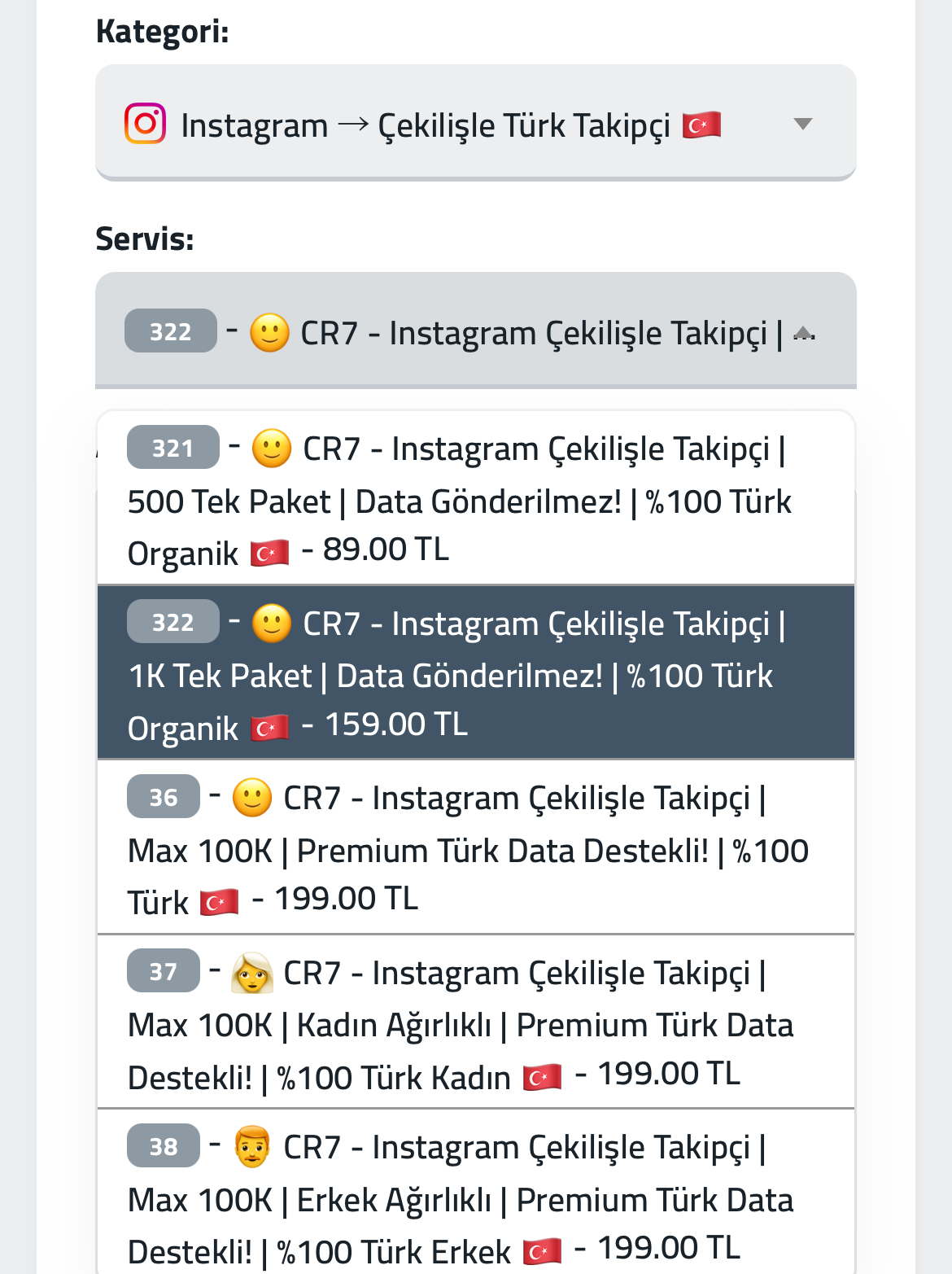The image size is (952, 1274).
Task: Click the 322 ID badge in the Servis field
Action: (171, 331)
